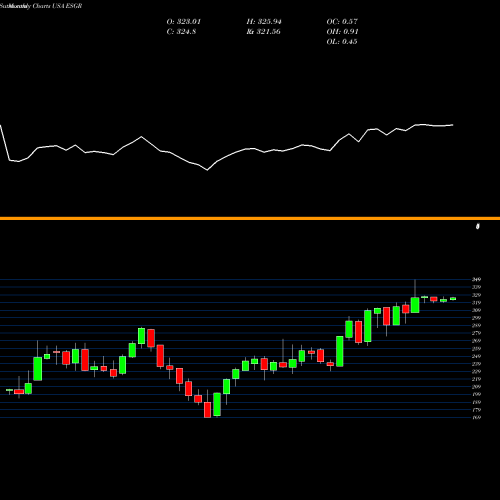The image size is (500, 500).
Task: Click the 219 price axis label
Action: pyautogui.click(x=477, y=379)
